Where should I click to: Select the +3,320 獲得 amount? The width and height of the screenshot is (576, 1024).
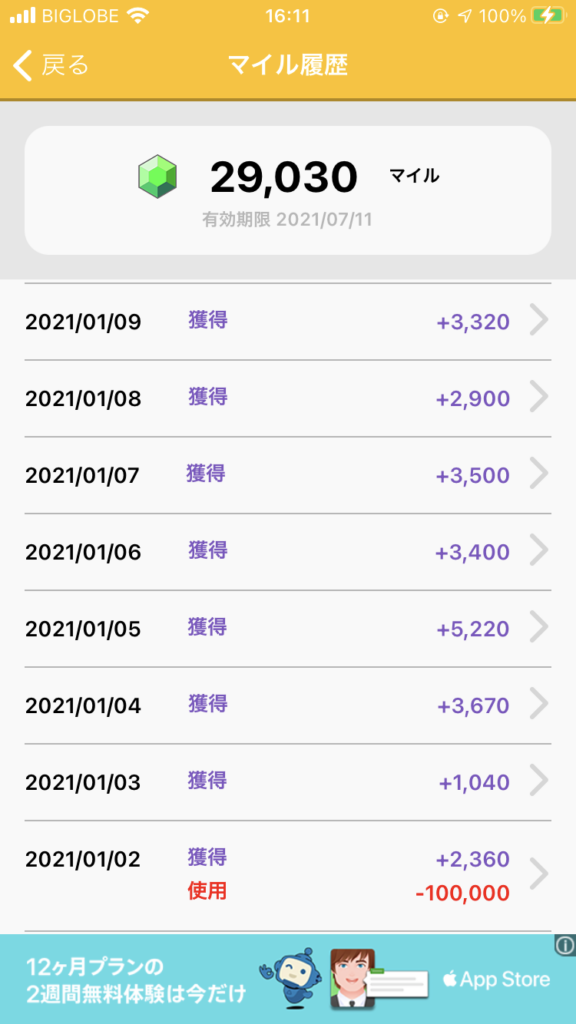pyautogui.click(x=473, y=322)
